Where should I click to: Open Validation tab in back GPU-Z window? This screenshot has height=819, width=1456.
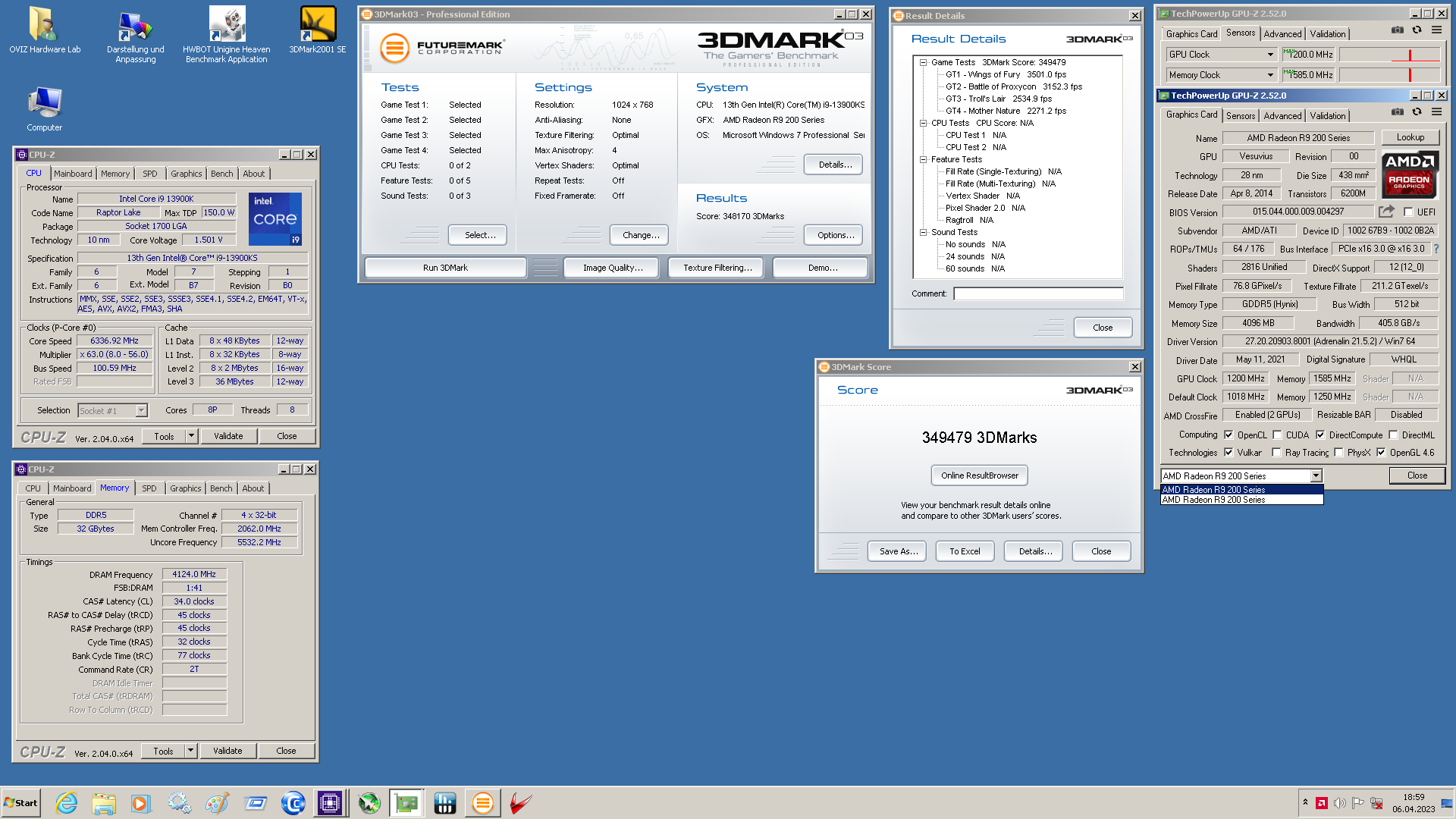pos(1328,34)
